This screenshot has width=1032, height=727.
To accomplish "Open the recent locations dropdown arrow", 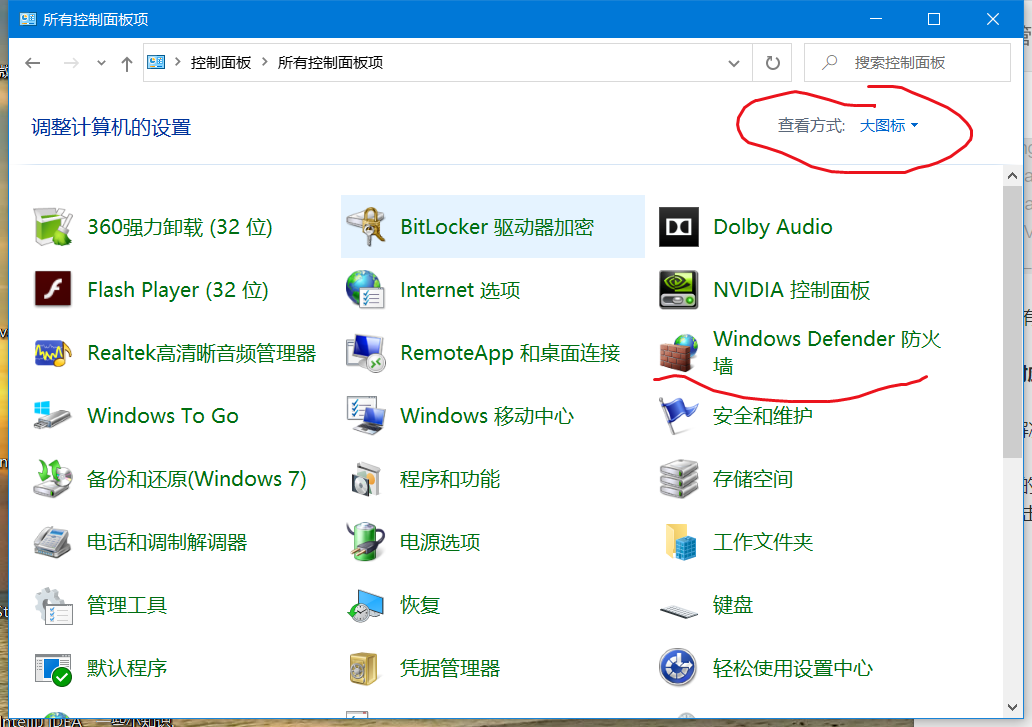I will 101,63.
